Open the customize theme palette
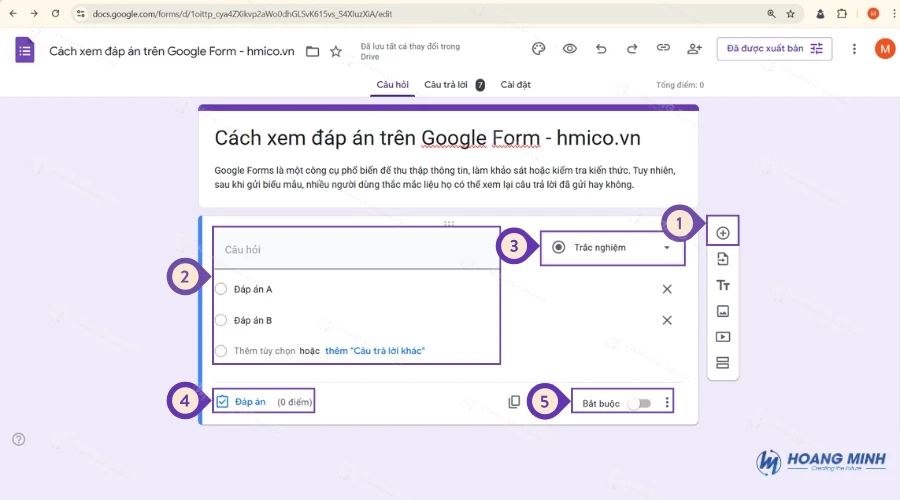The width and height of the screenshot is (900, 500). coord(538,49)
